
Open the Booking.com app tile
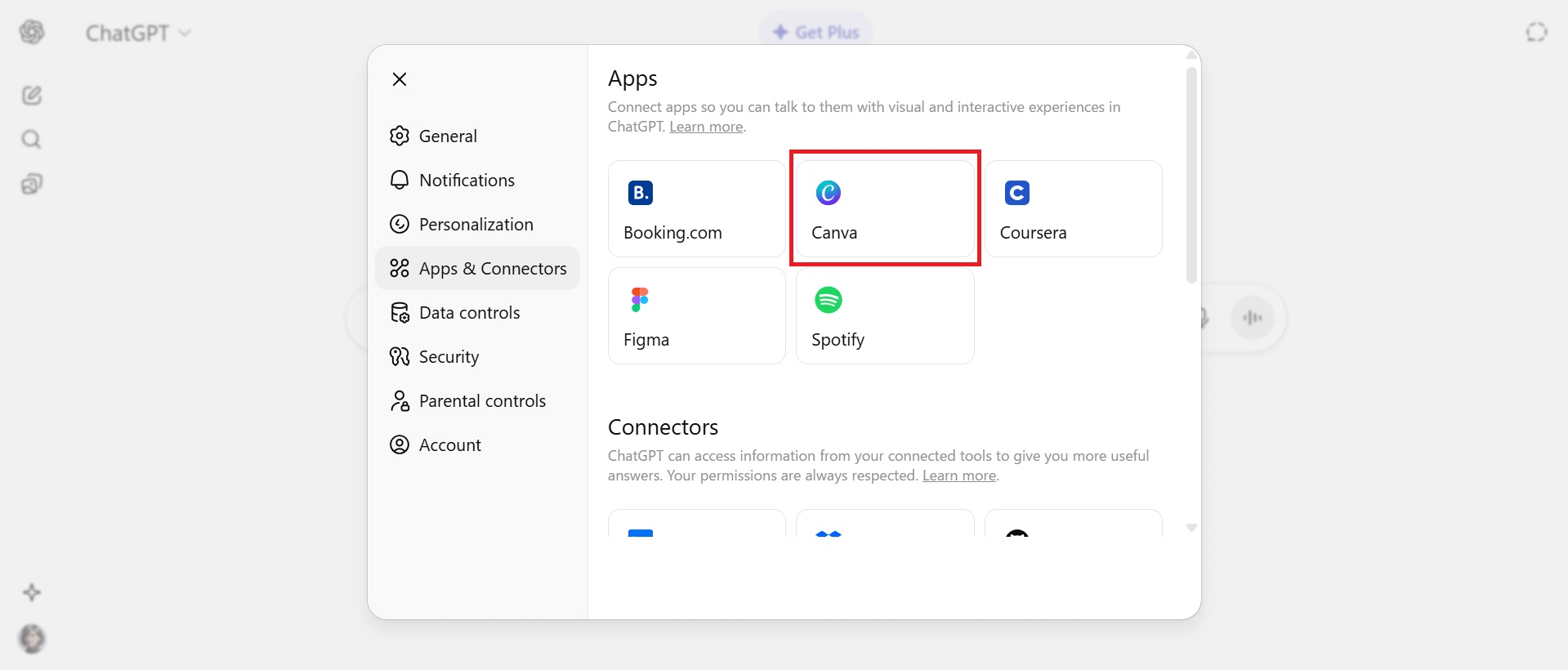[696, 208]
